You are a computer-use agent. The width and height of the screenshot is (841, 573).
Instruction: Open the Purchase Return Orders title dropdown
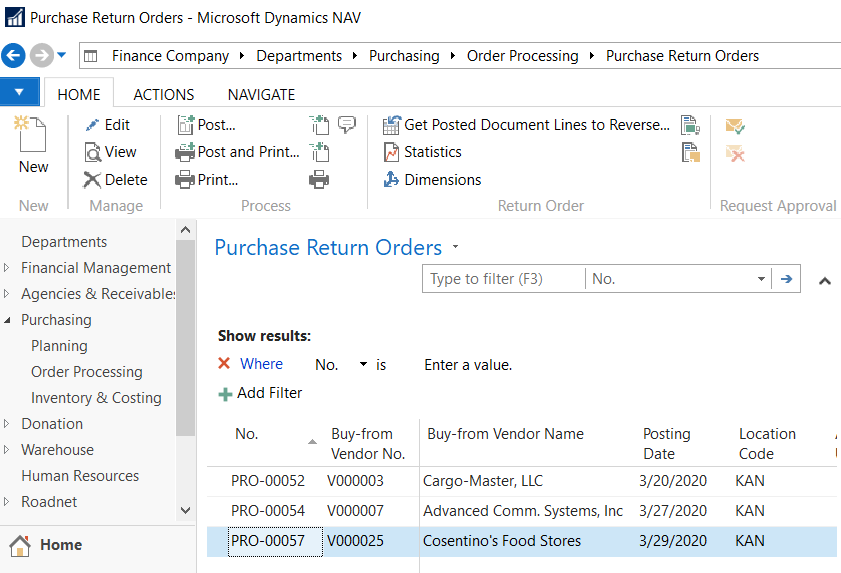click(x=456, y=246)
